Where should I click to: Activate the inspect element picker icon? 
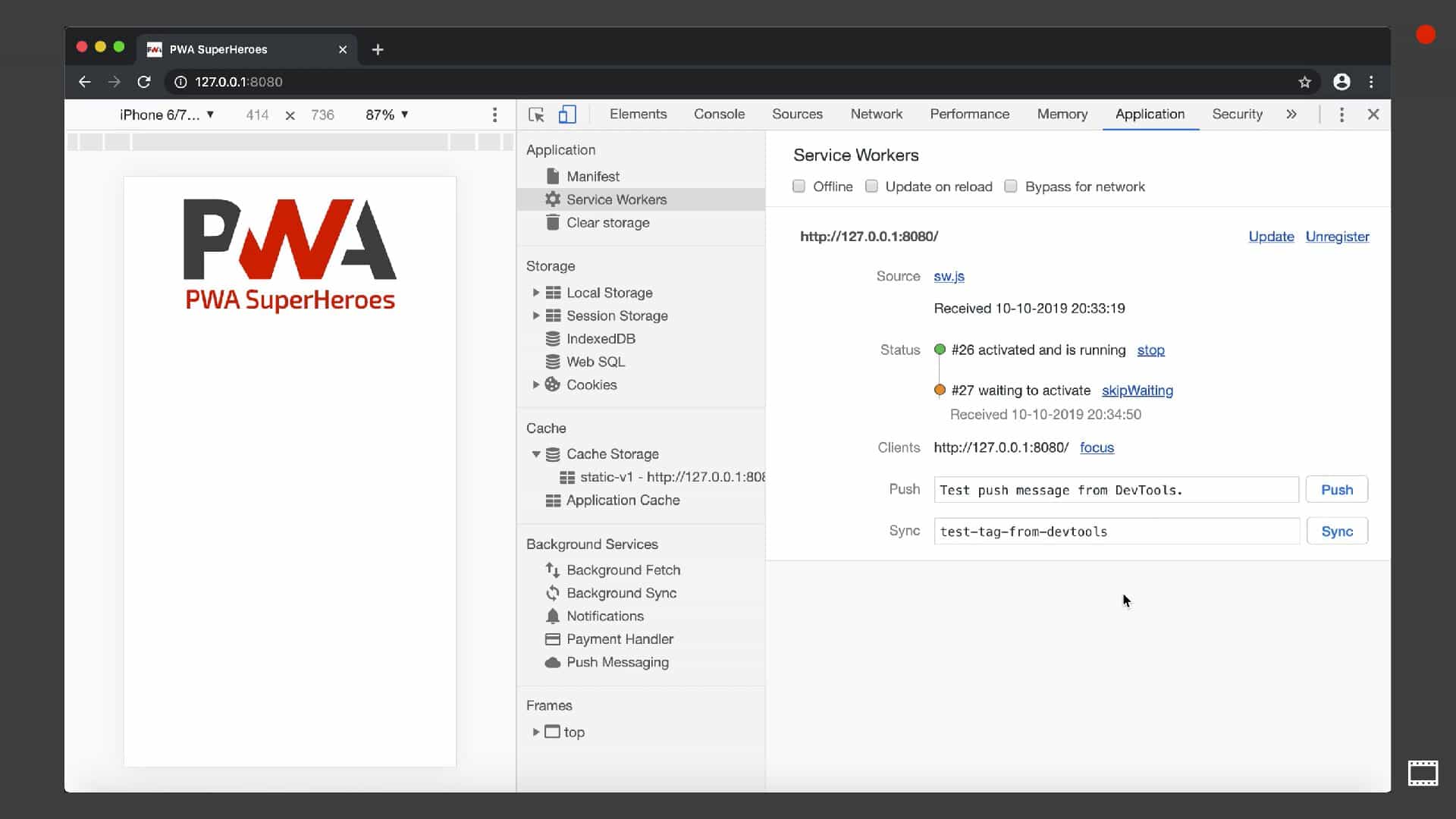pyautogui.click(x=536, y=115)
